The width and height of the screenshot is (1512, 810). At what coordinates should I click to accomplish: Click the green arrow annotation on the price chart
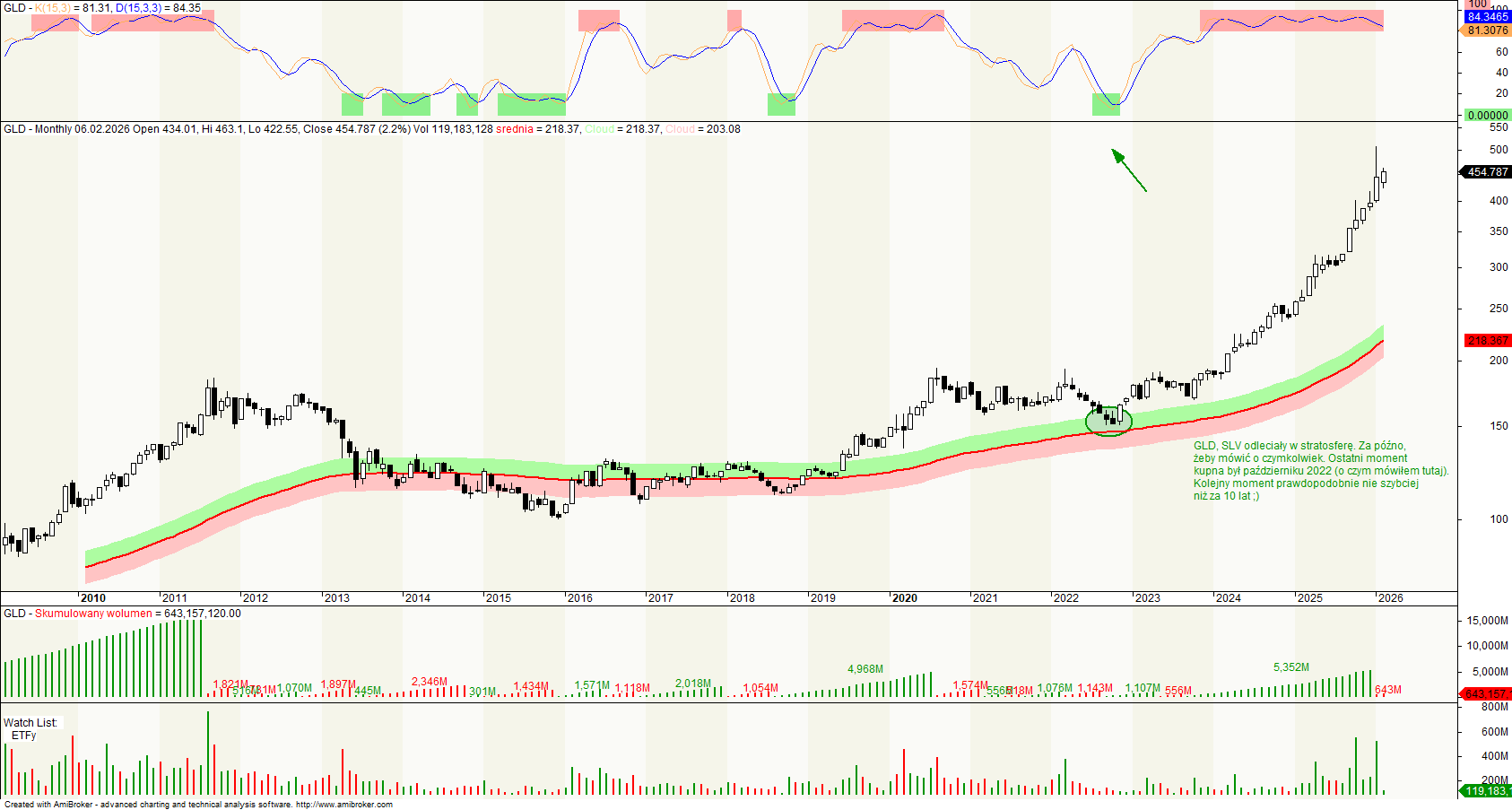click(x=1129, y=170)
